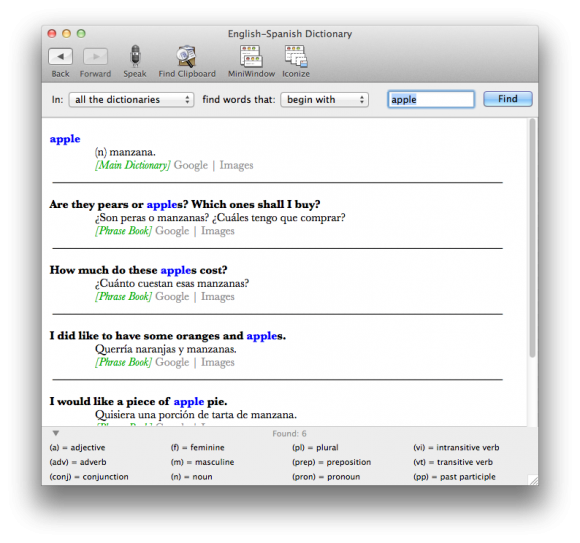Collapse the abbreviations legend disclosure triangle
580x543 pixels.
point(56,433)
